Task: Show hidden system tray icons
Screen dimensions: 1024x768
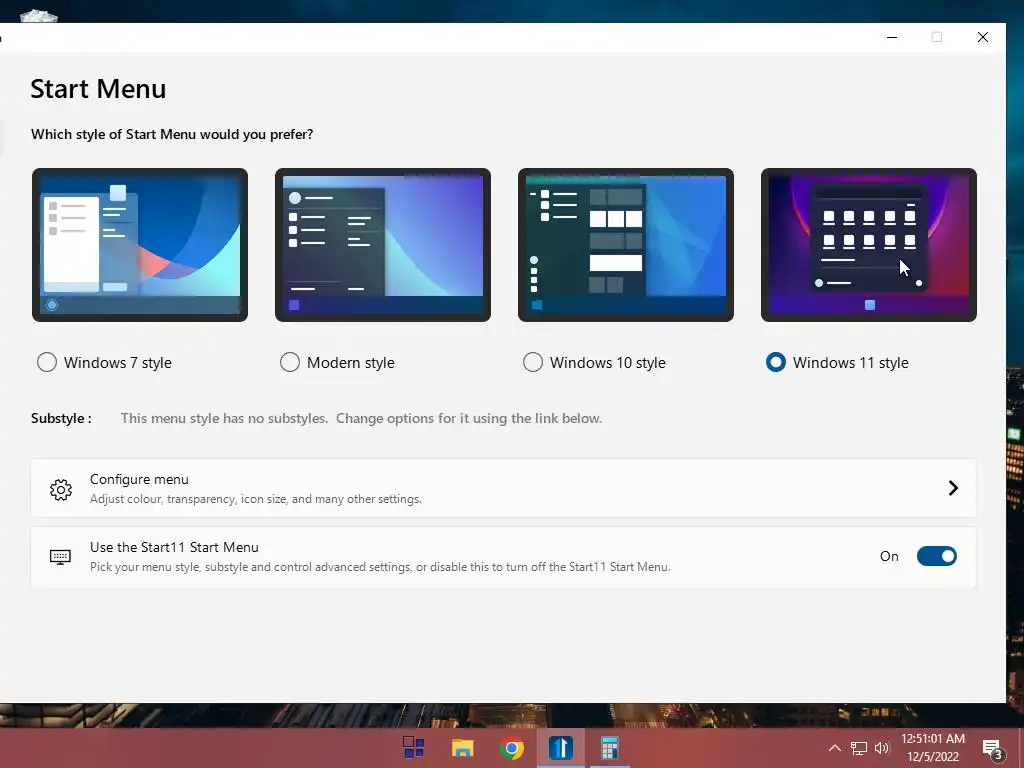Action: pos(835,748)
